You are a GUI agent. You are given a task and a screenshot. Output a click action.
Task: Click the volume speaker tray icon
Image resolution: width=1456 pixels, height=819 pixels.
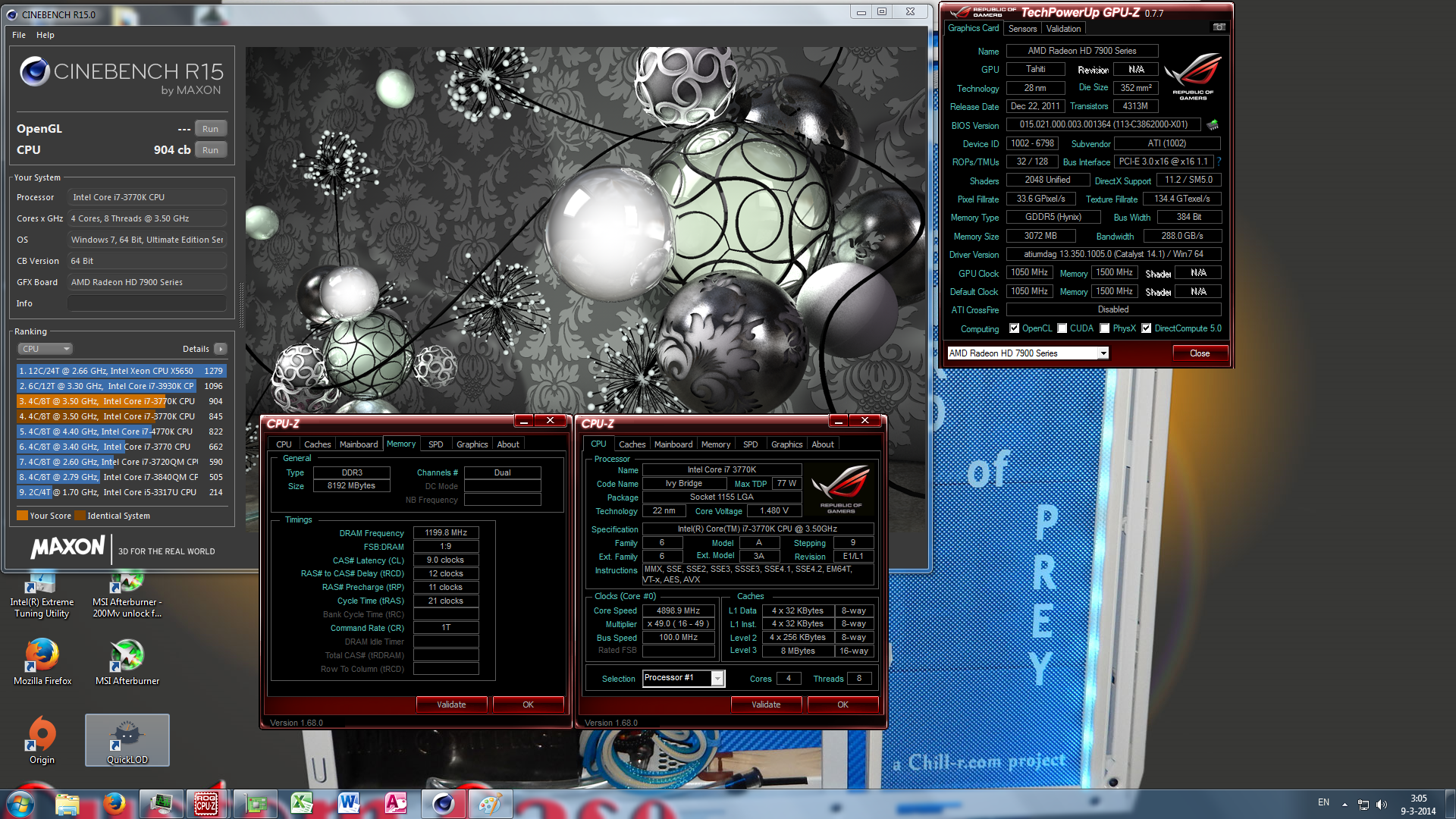pos(1381,805)
